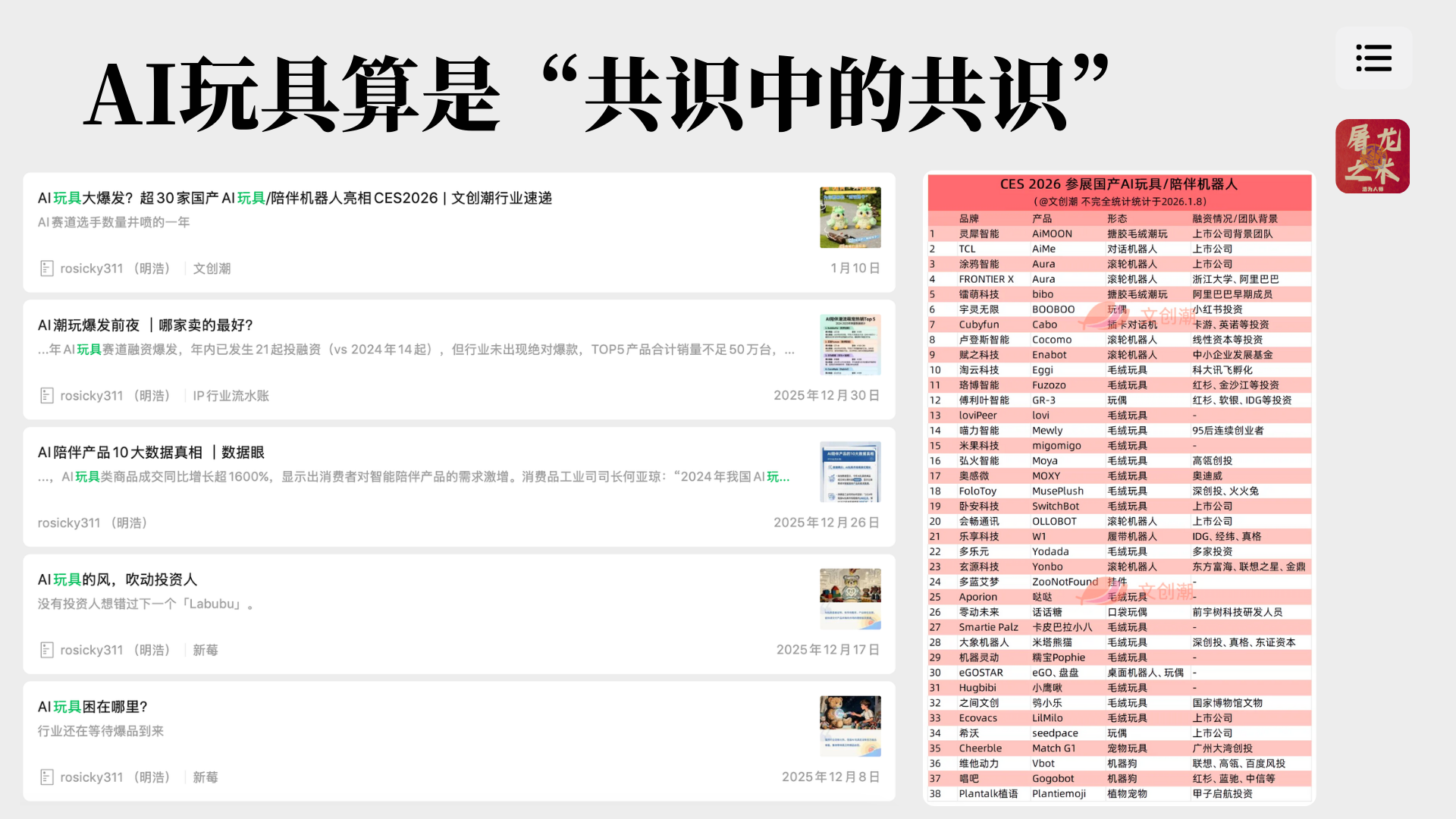Click document icon beside first rosicky311 author
The height and width of the screenshot is (819, 1456).
click(x=46, y=268)
